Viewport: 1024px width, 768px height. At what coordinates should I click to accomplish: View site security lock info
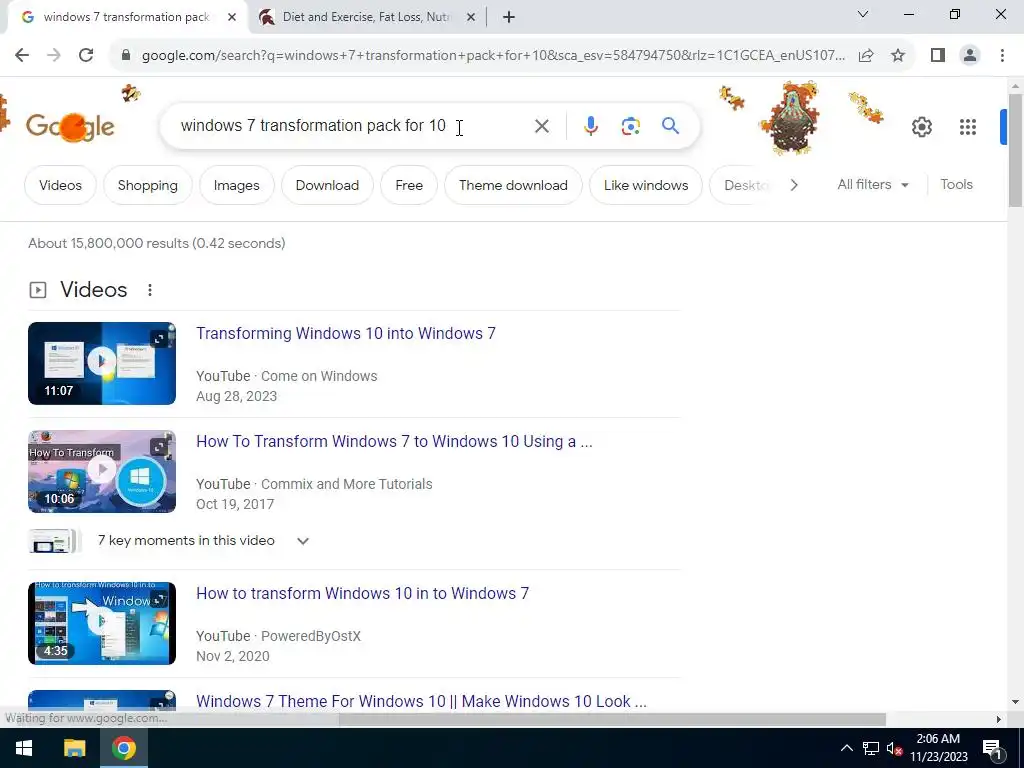126,56
